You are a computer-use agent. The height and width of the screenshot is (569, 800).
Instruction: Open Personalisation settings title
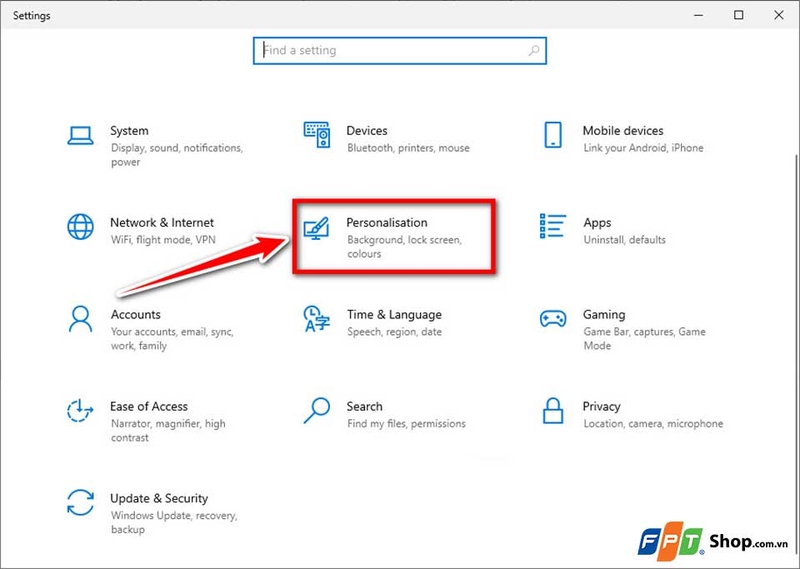[x=387, y=222]
